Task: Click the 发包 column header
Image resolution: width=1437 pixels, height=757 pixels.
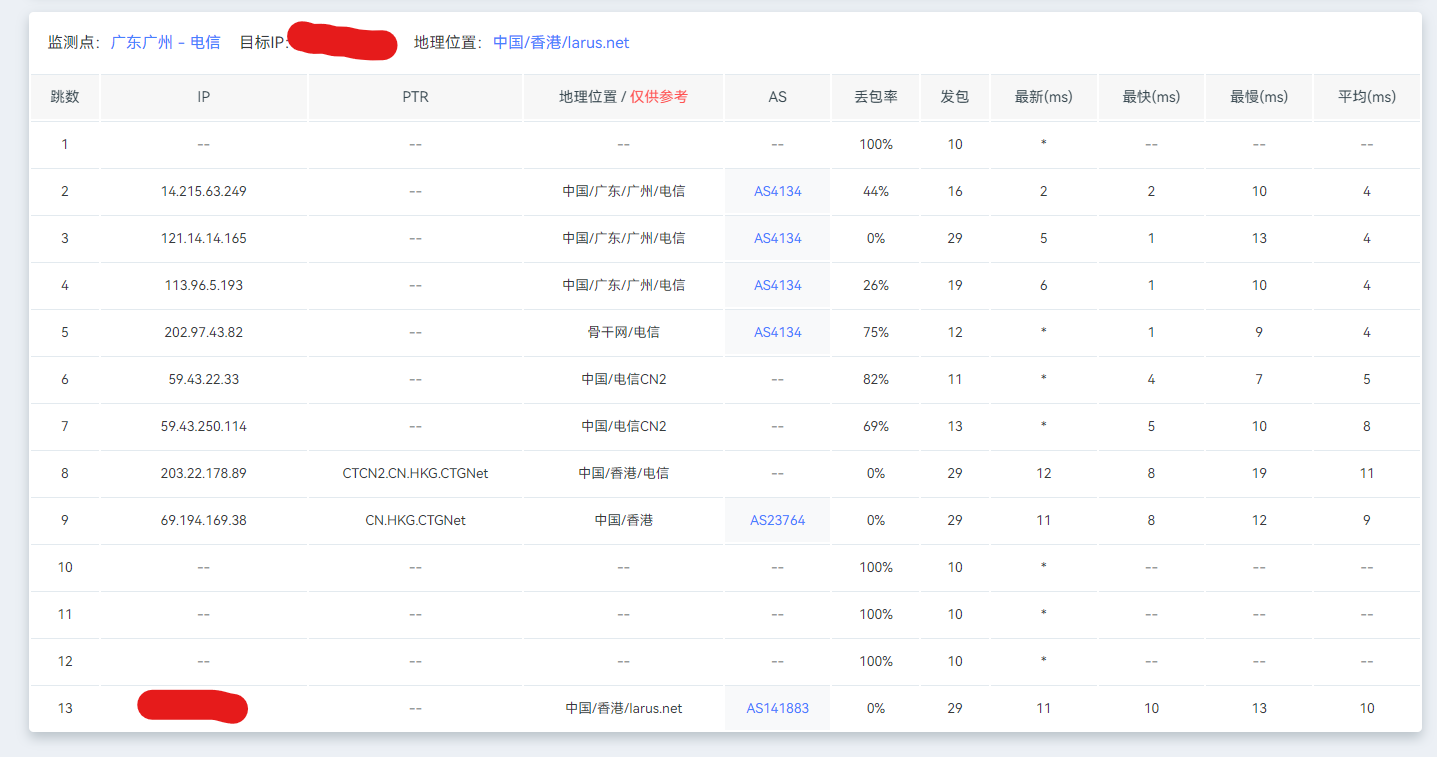Action: click(x=955, y=97)
